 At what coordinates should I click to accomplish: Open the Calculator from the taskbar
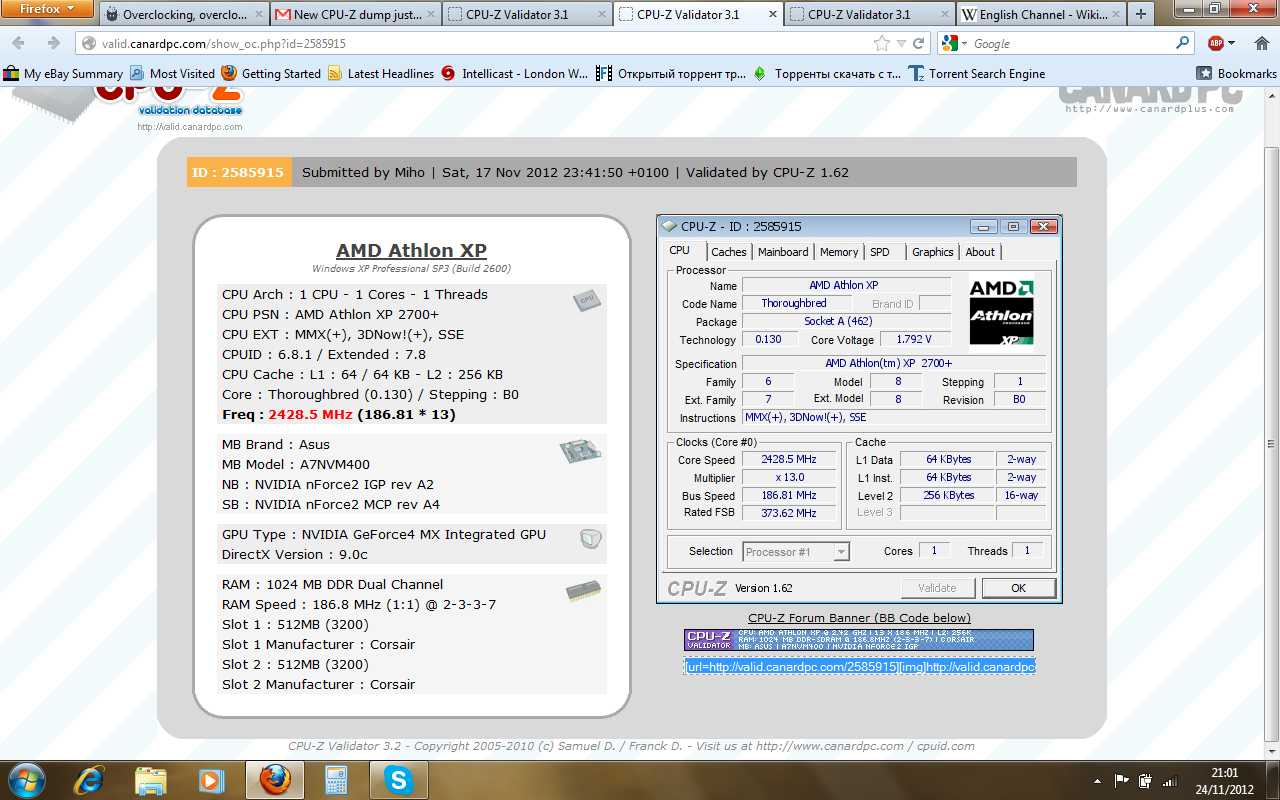(x=335, y=779)
